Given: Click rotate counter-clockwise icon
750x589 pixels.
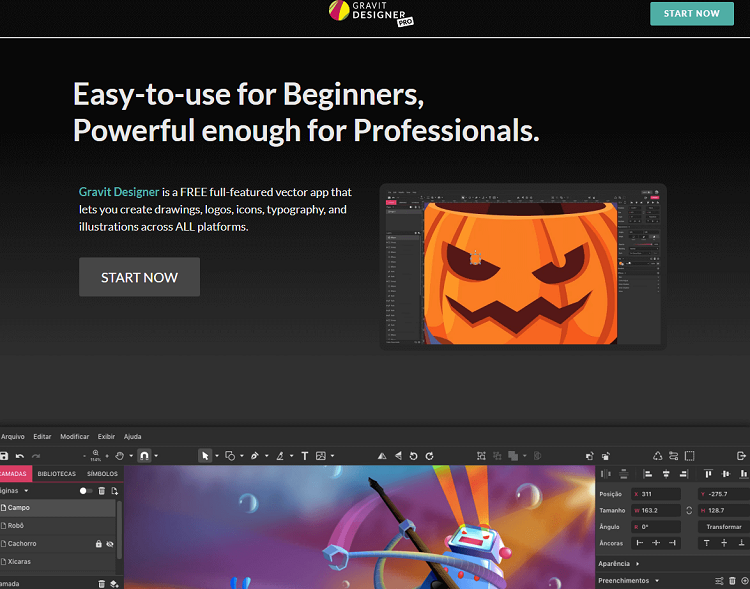Looking at the screenshot, I should [x=414, y=456].
